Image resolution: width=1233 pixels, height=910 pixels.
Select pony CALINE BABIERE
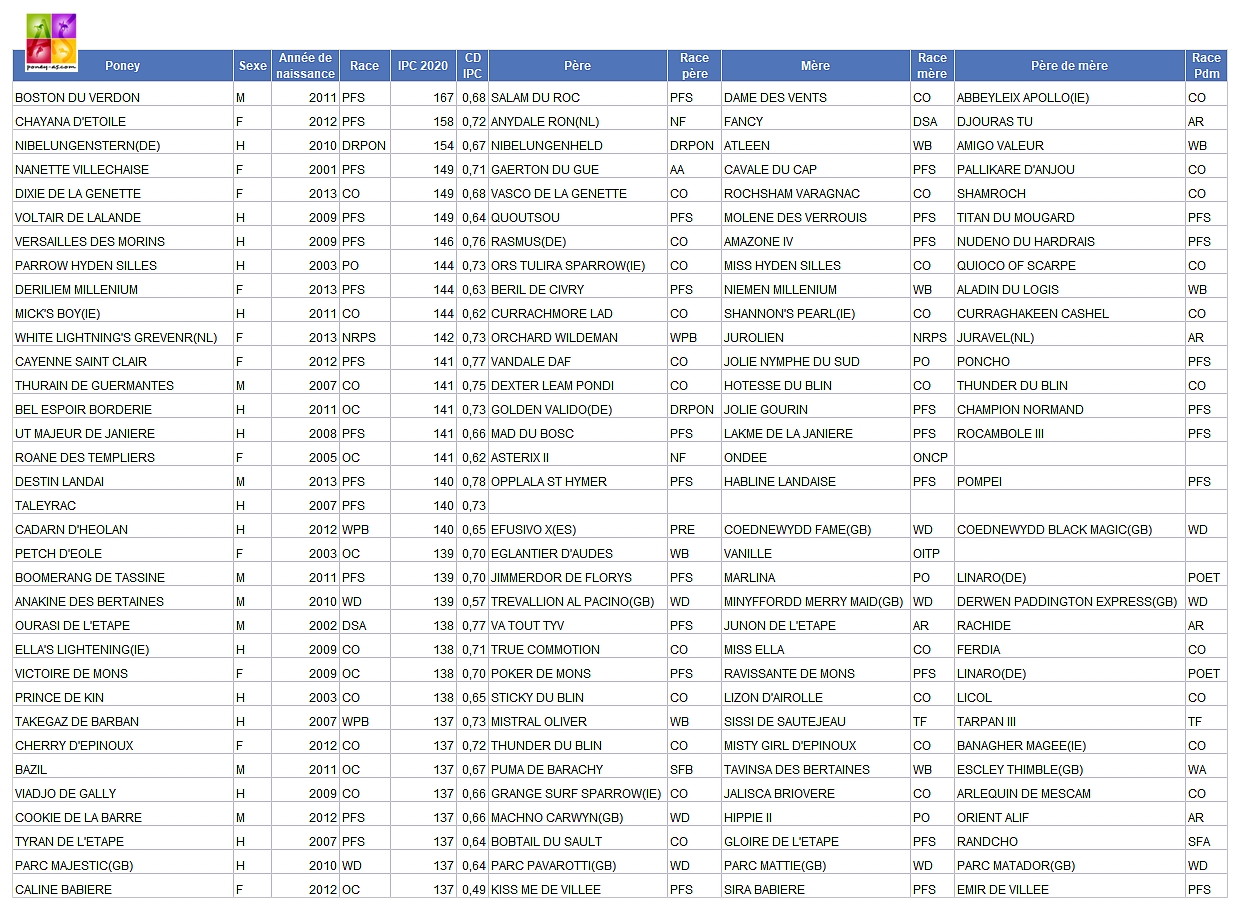click(63, 890)
